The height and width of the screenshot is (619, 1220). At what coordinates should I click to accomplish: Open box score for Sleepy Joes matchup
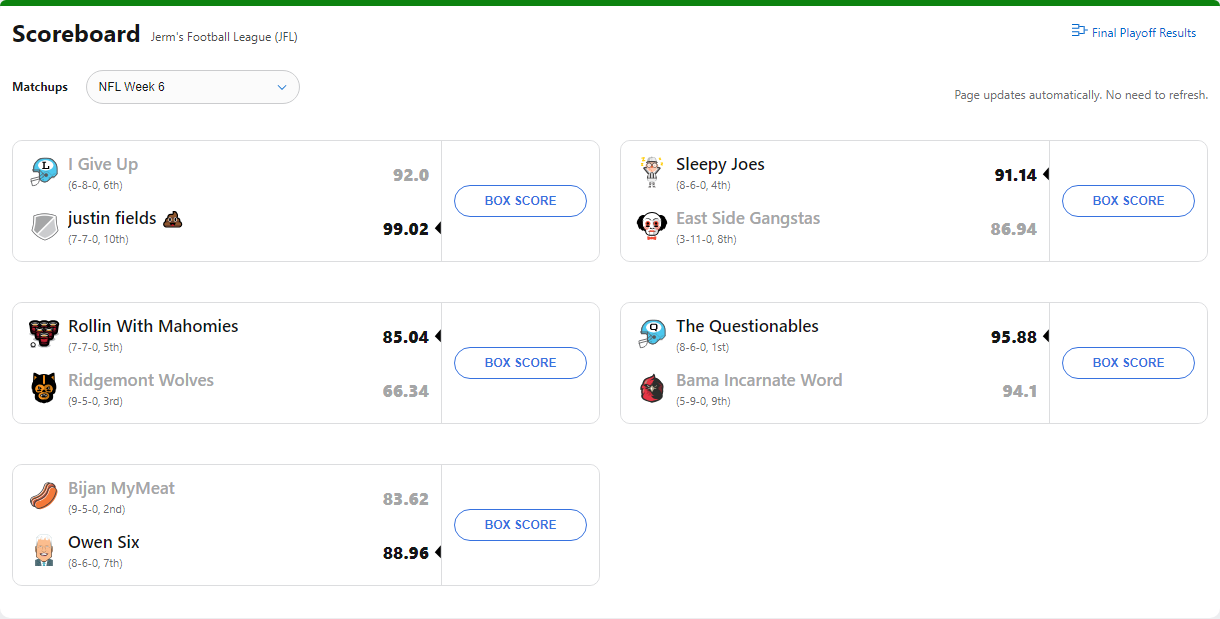pyautogui.click(x=1128, y=201)
